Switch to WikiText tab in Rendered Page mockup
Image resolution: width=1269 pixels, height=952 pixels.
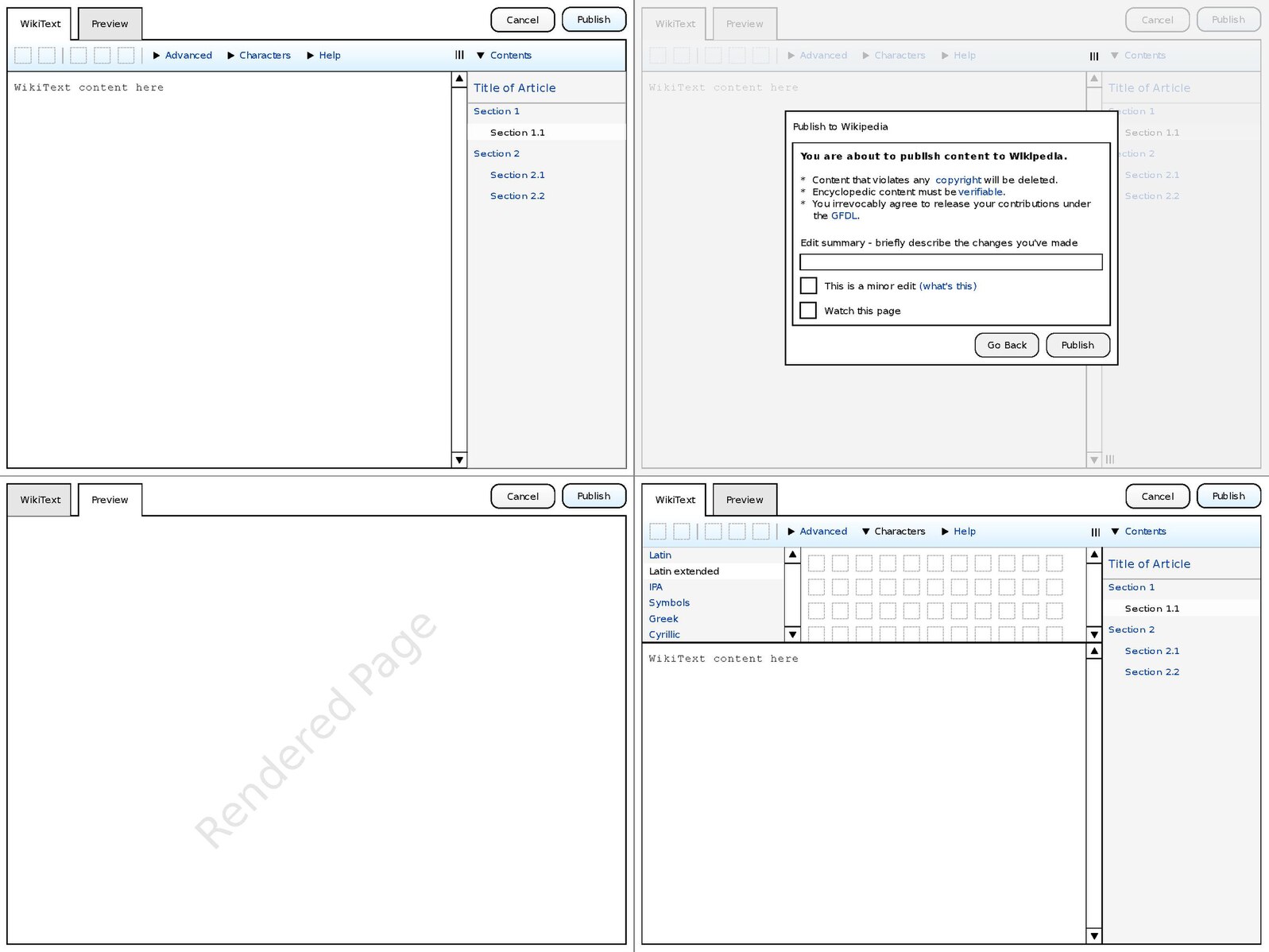click(40, 500)
